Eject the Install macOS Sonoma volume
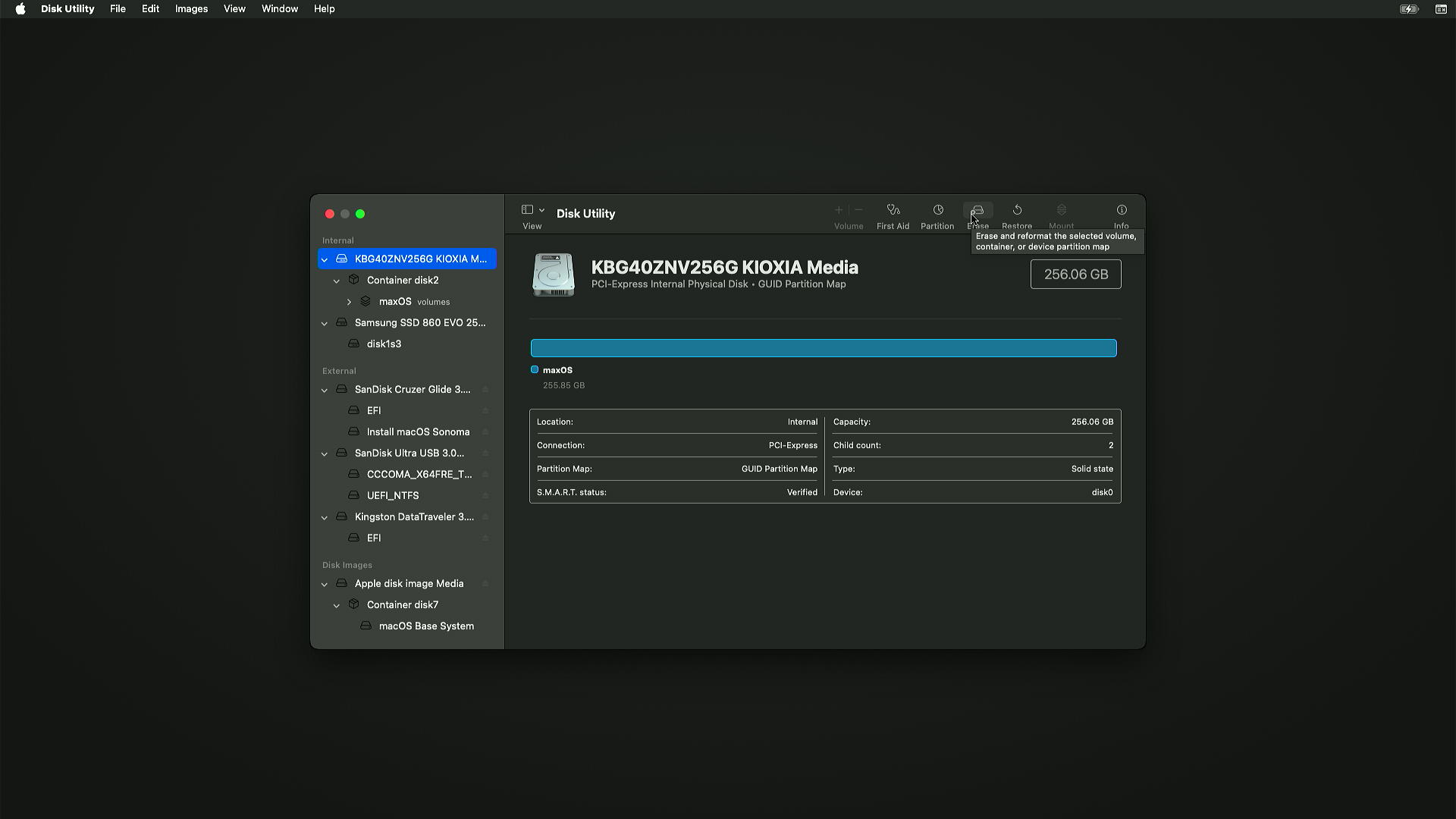 (485, 432)
